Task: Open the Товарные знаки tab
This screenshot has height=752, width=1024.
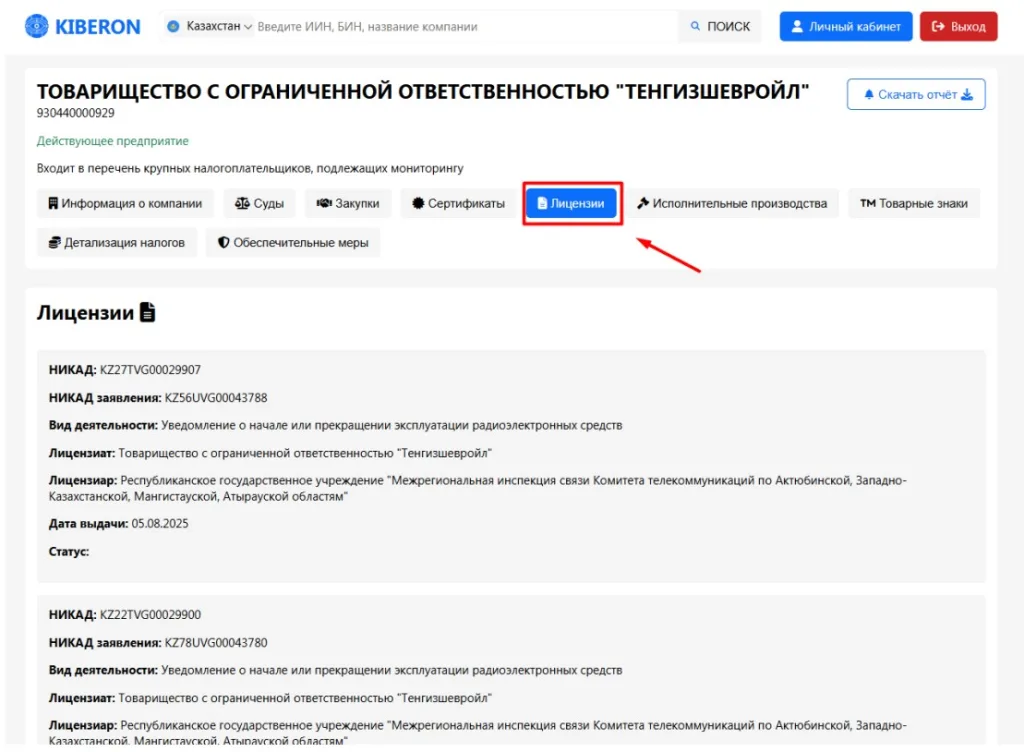Action: pyautogui.click(x=914, y=203)
